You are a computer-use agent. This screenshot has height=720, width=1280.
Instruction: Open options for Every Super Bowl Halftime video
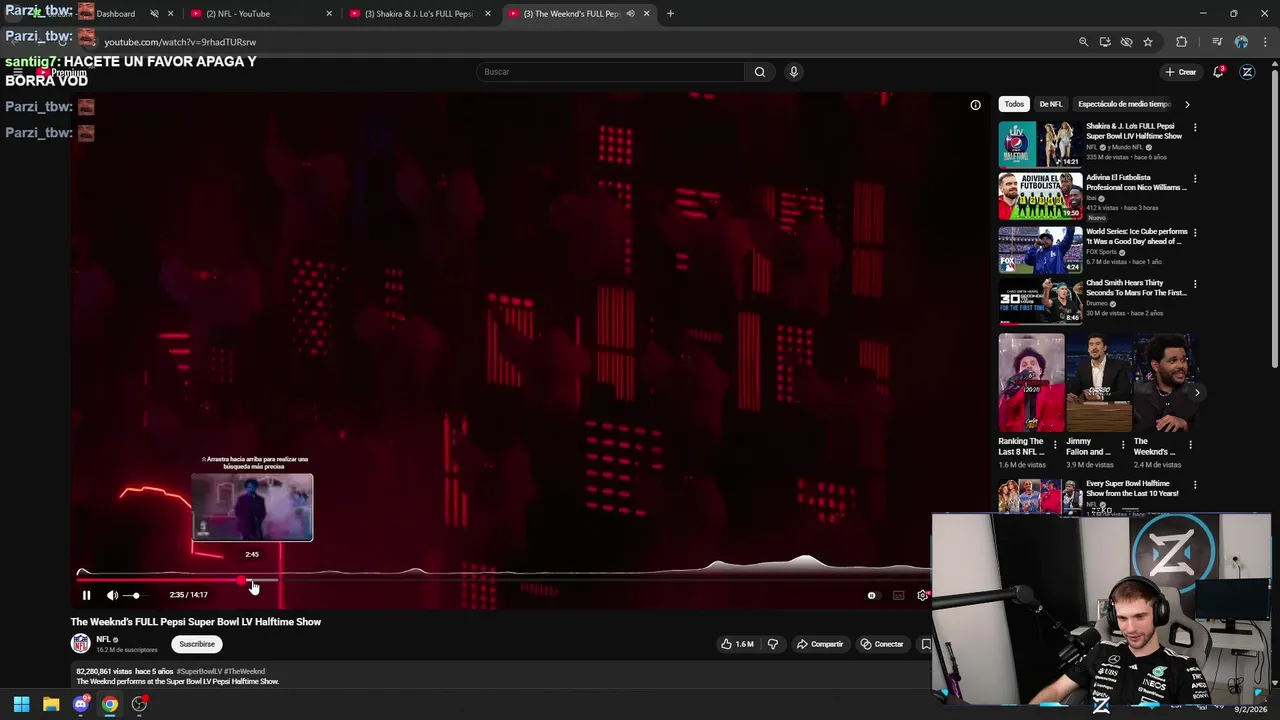[1194, 485]
